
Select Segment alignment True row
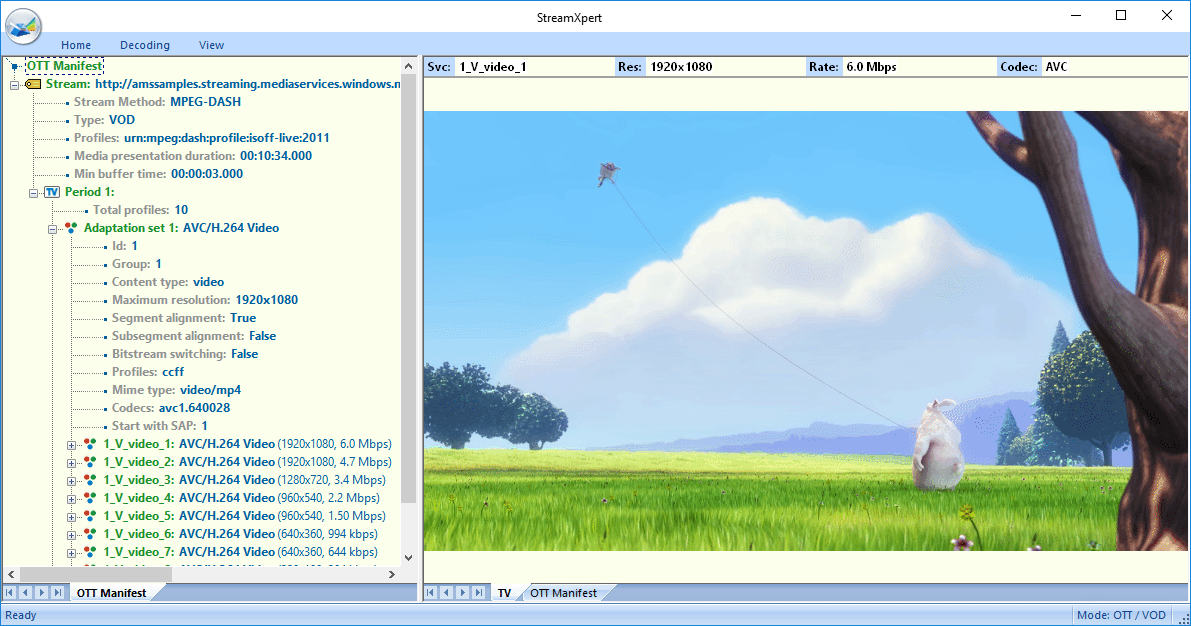pyautogui.click(x=184, y=318)
